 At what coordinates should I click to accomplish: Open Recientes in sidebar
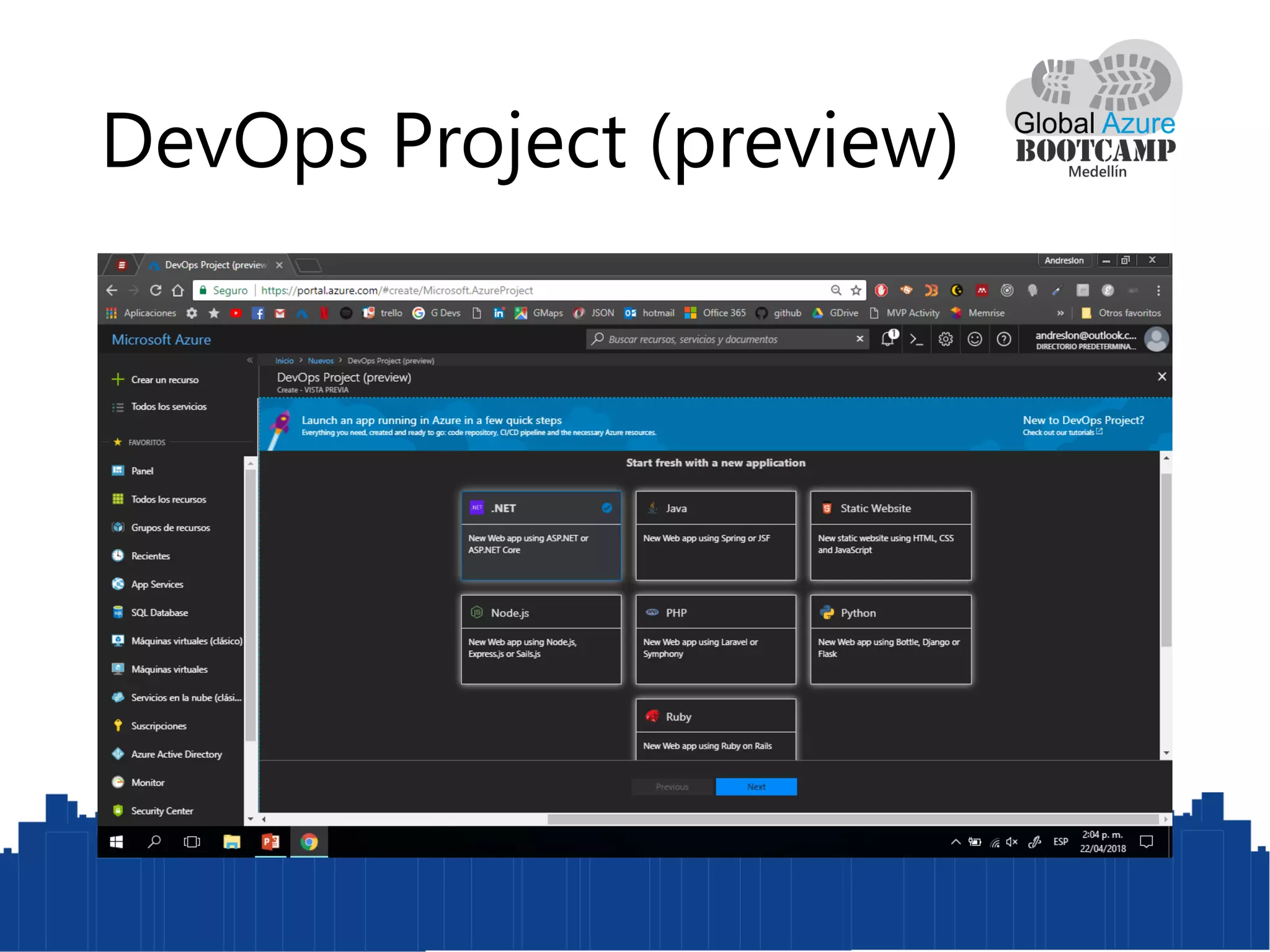(x=141, y=556)
